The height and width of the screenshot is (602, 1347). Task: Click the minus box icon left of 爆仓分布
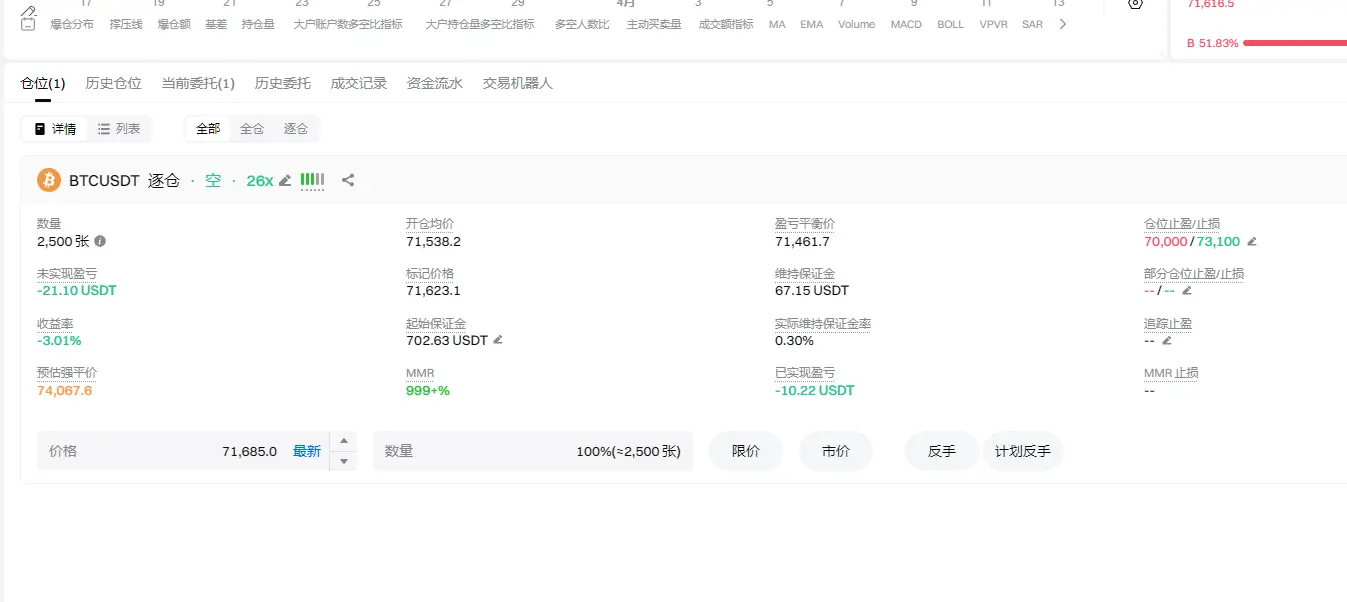[28, 24]
